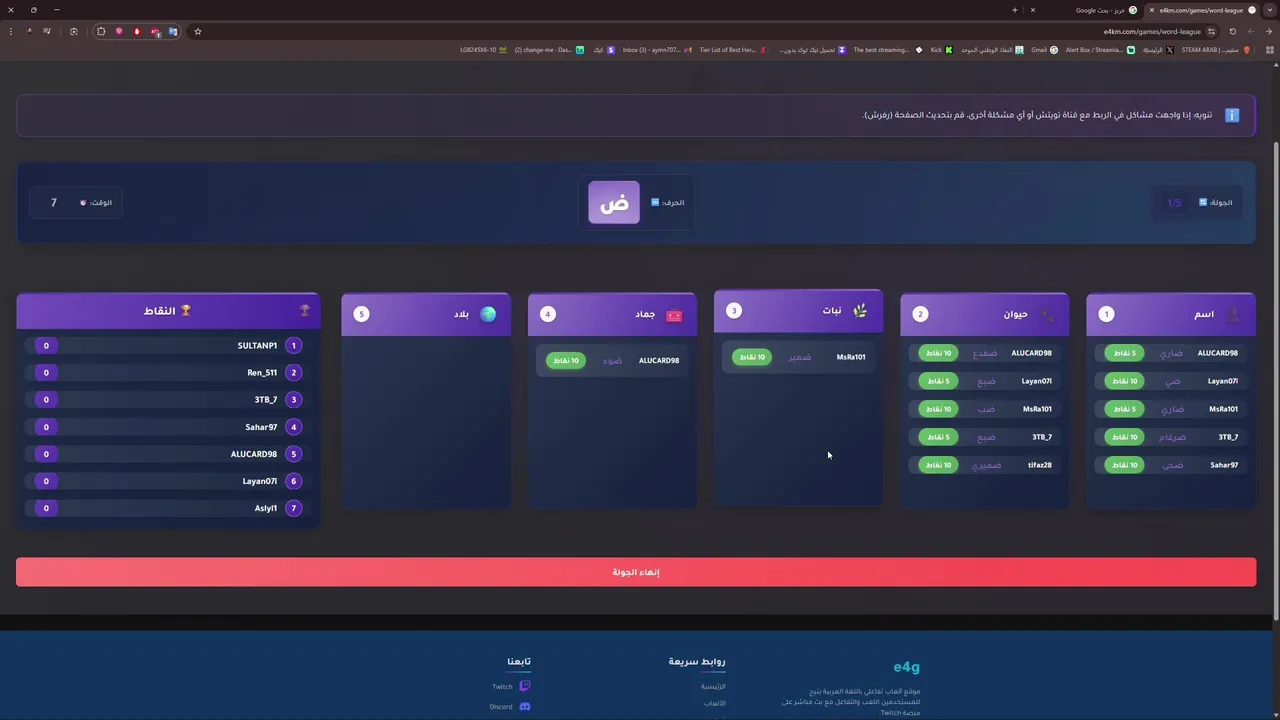Open the 'Tier List of Best Her...' bookmark
Image resolution: width=1280 pixels, height=720 pixels.
(733, 50)
